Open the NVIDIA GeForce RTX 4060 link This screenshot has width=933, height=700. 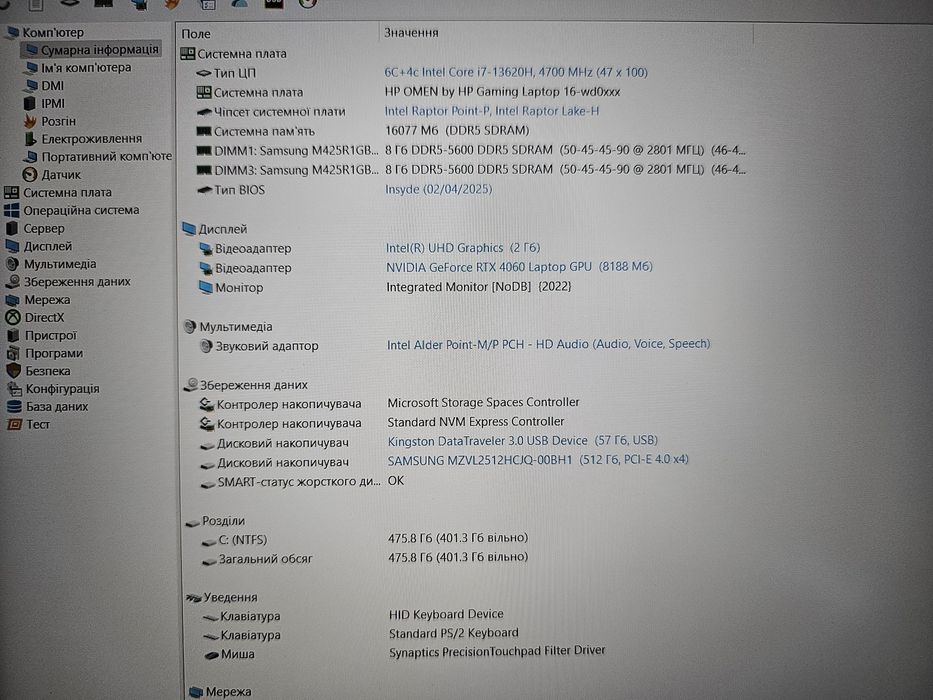[x=519, y=267]
